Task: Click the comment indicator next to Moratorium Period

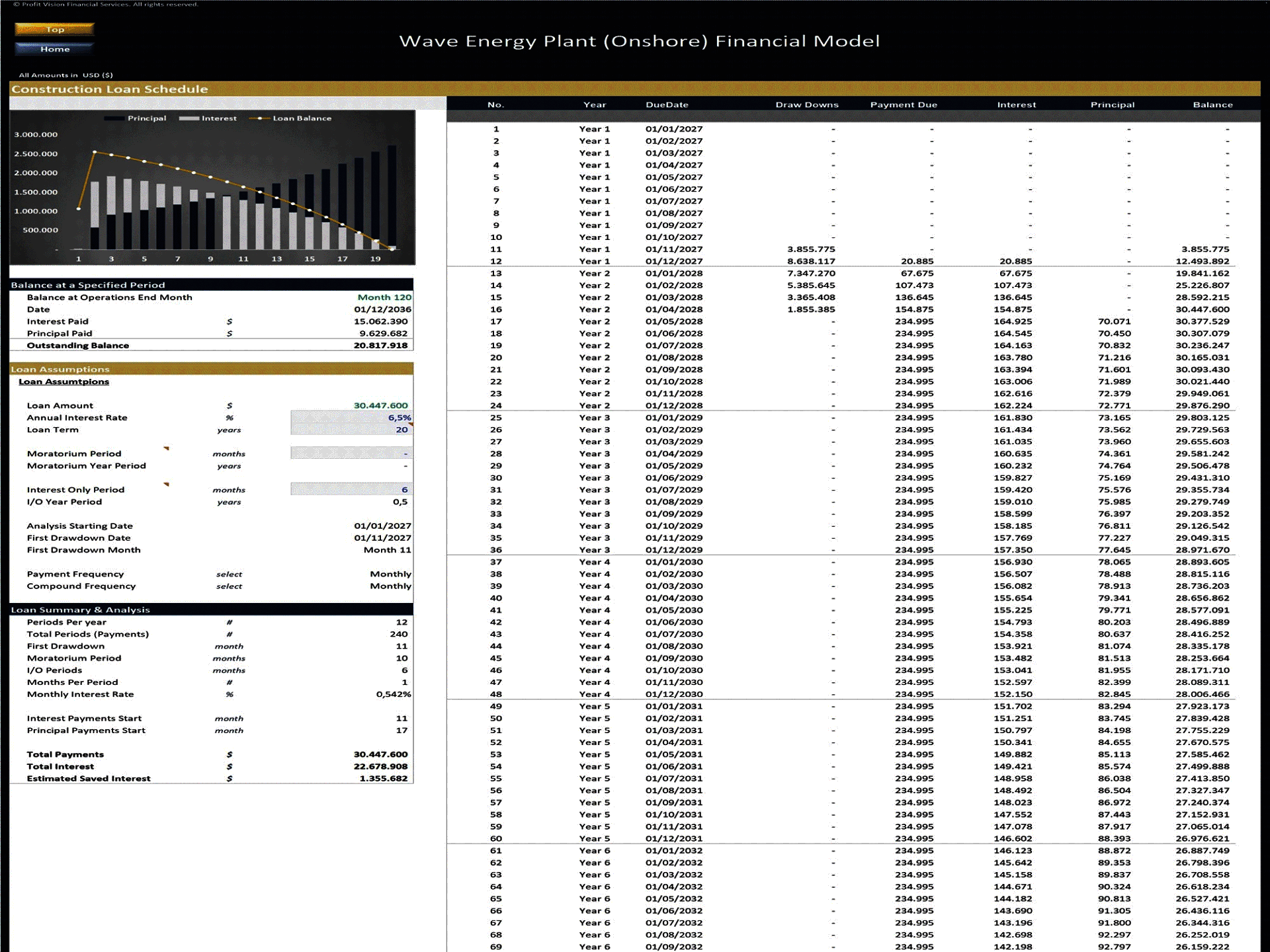Action: point(167,449)
